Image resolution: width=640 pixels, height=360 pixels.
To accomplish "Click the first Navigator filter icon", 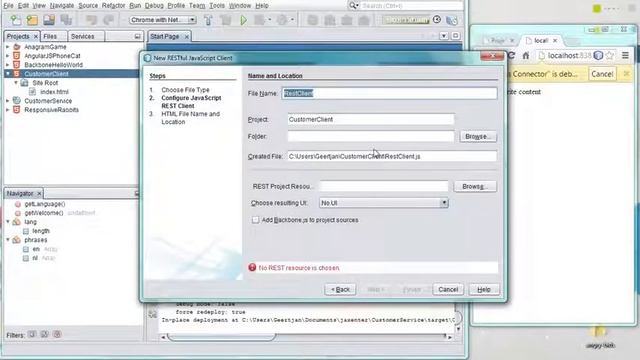I will click(x=32, y=334).
